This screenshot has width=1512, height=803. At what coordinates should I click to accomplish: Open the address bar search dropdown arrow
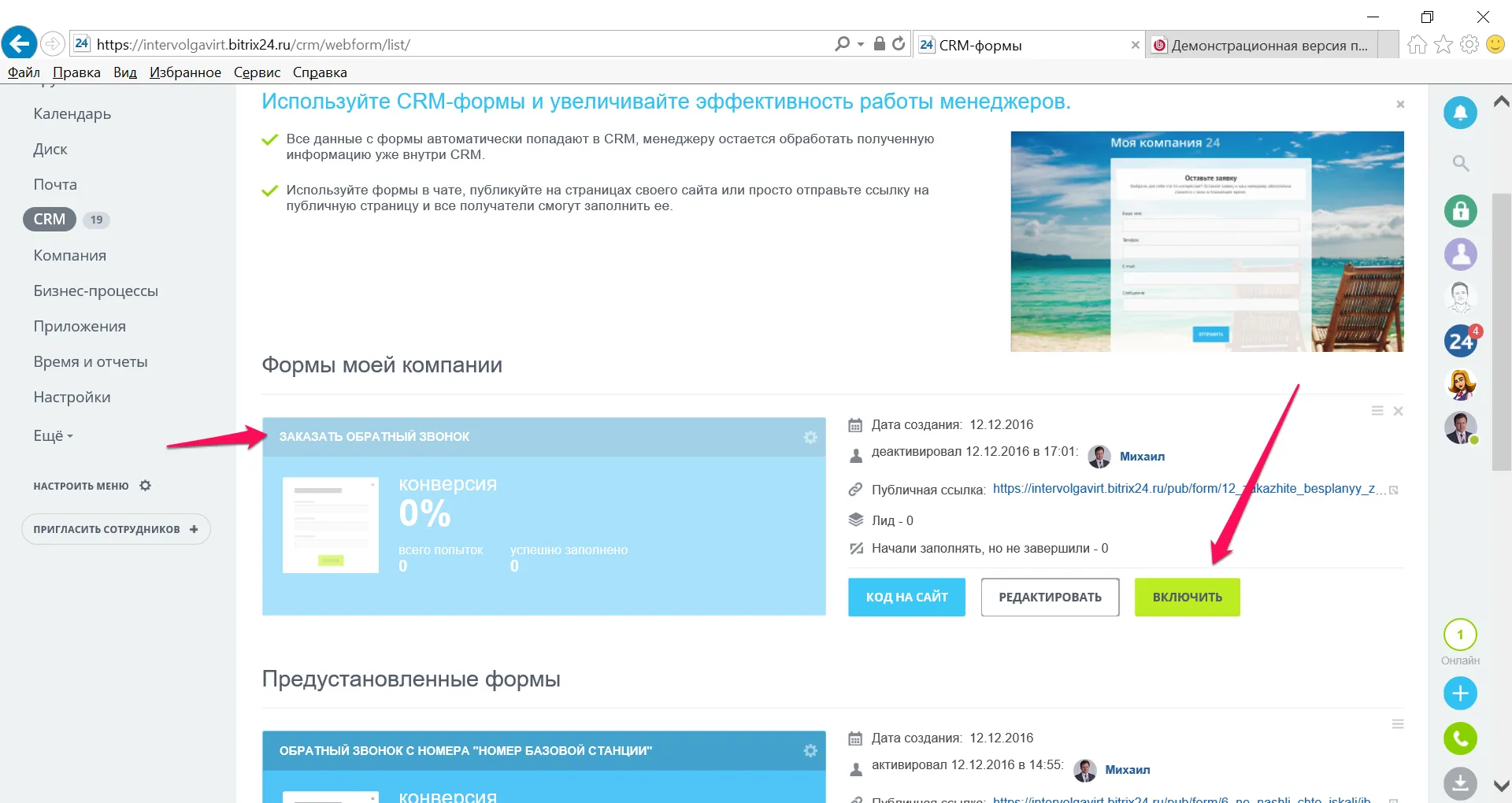click(860, 45)
